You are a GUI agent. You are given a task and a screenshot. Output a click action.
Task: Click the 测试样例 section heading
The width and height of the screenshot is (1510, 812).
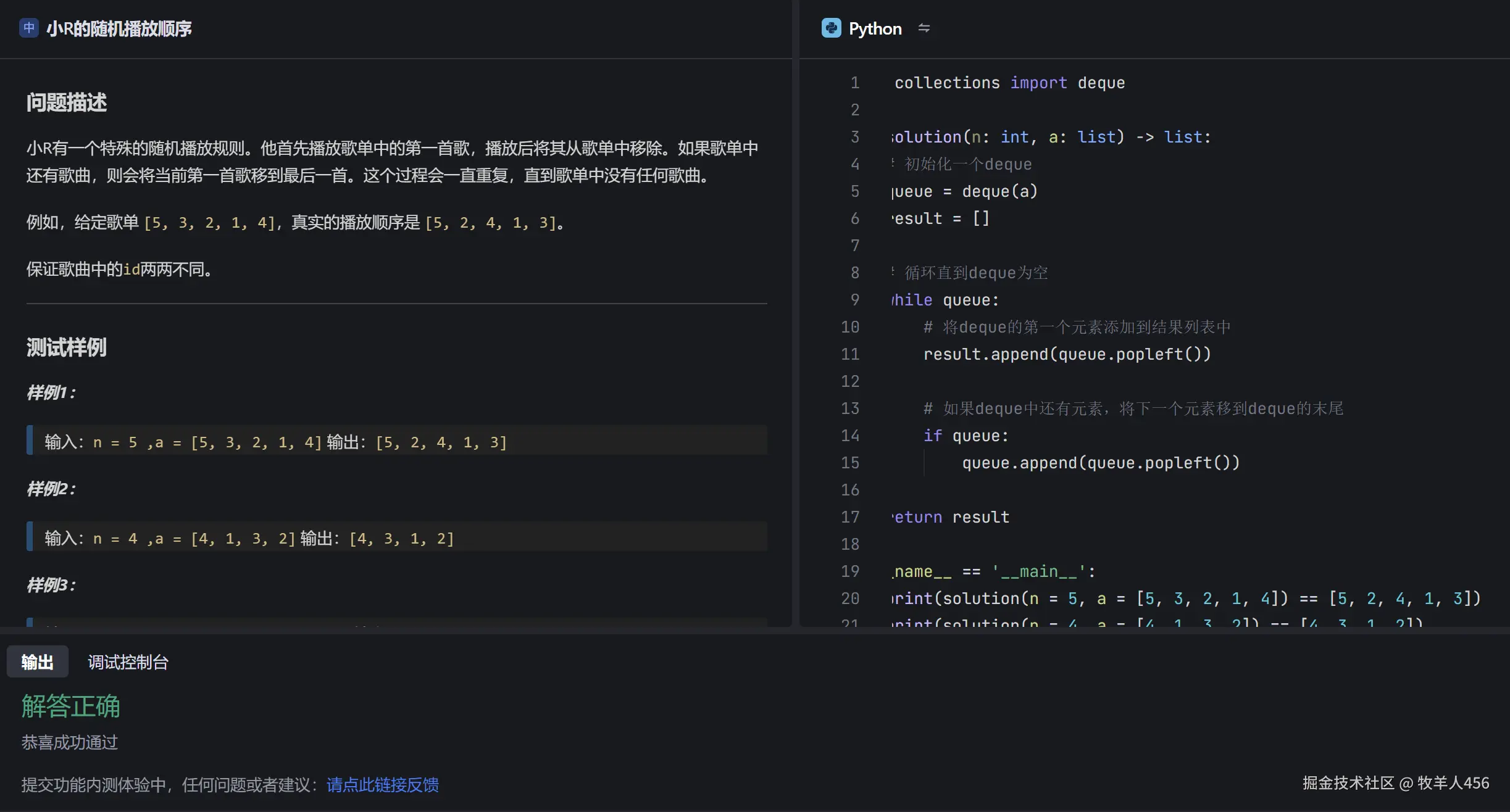tap(67, 347)
